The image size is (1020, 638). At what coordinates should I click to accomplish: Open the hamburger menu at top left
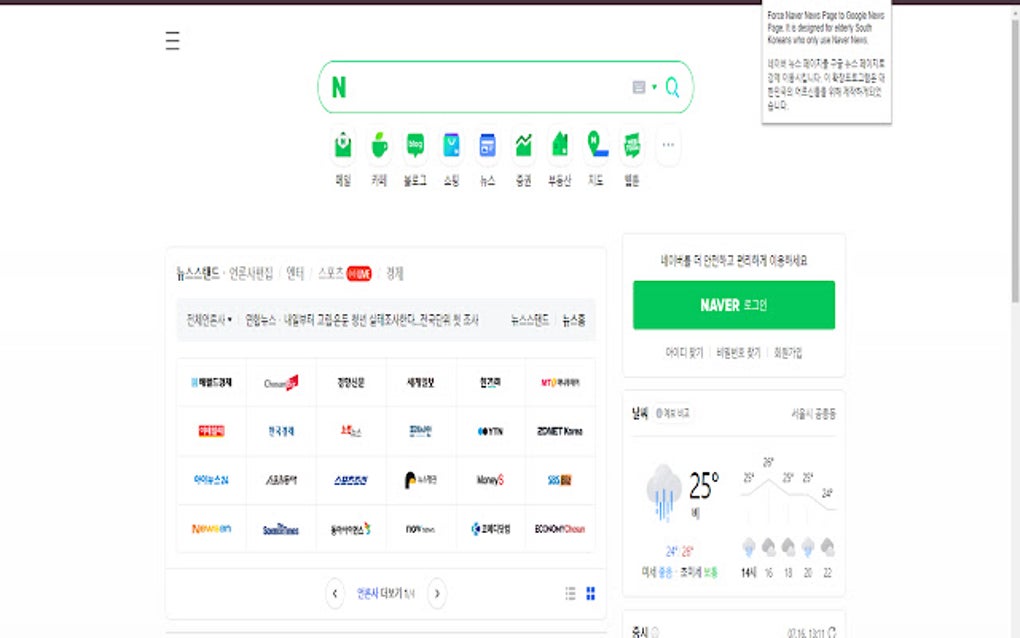(172, 41)
